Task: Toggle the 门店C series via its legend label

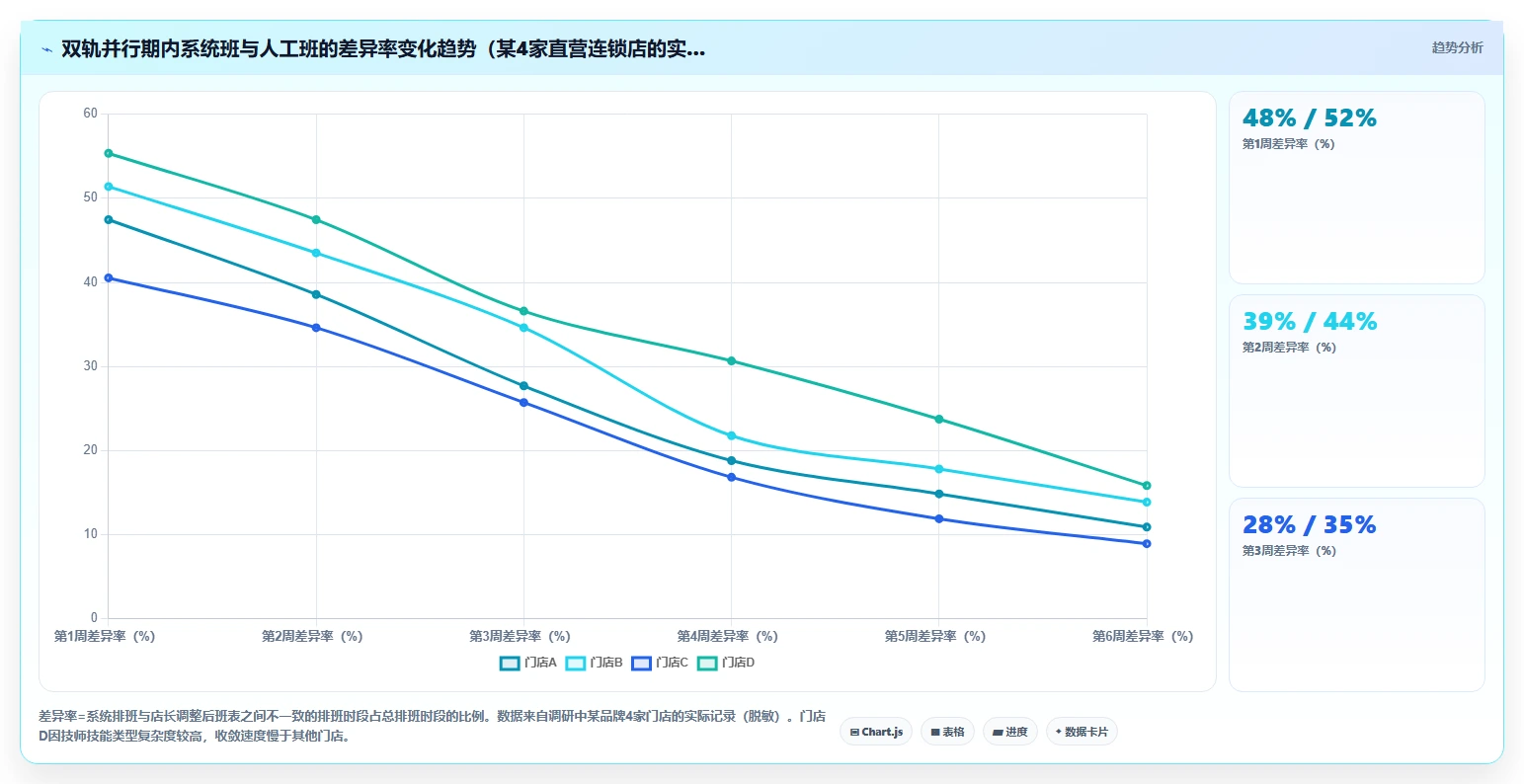Action: pyautogui.click(x=672, y=663)
